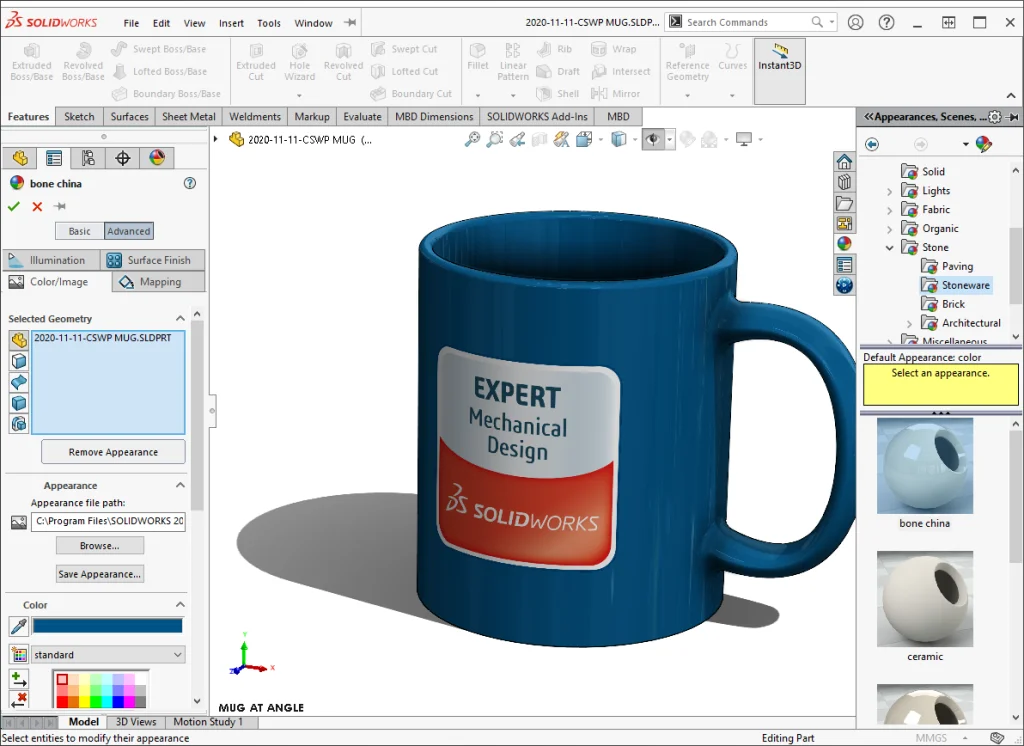Accept the appearance with the green checkmark
The image size is (1024, 746).
14,206
